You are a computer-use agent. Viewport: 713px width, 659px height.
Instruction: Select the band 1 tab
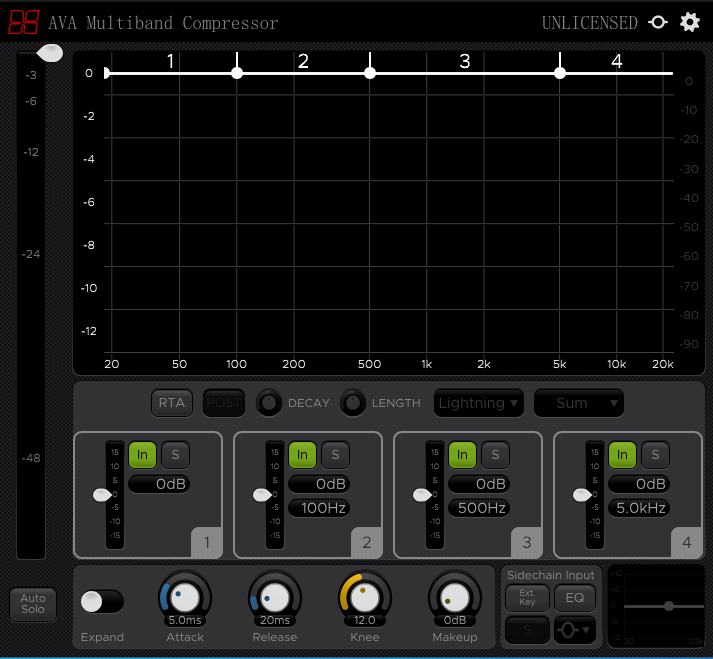click(206, 542)
